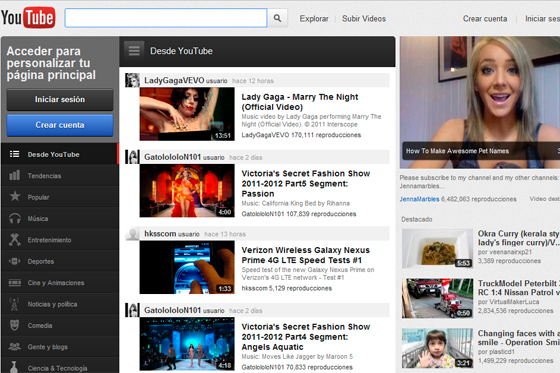Open Changing faces with a smile title
Viewport: 560px width, 373px height.
click(x=519, y=338)
